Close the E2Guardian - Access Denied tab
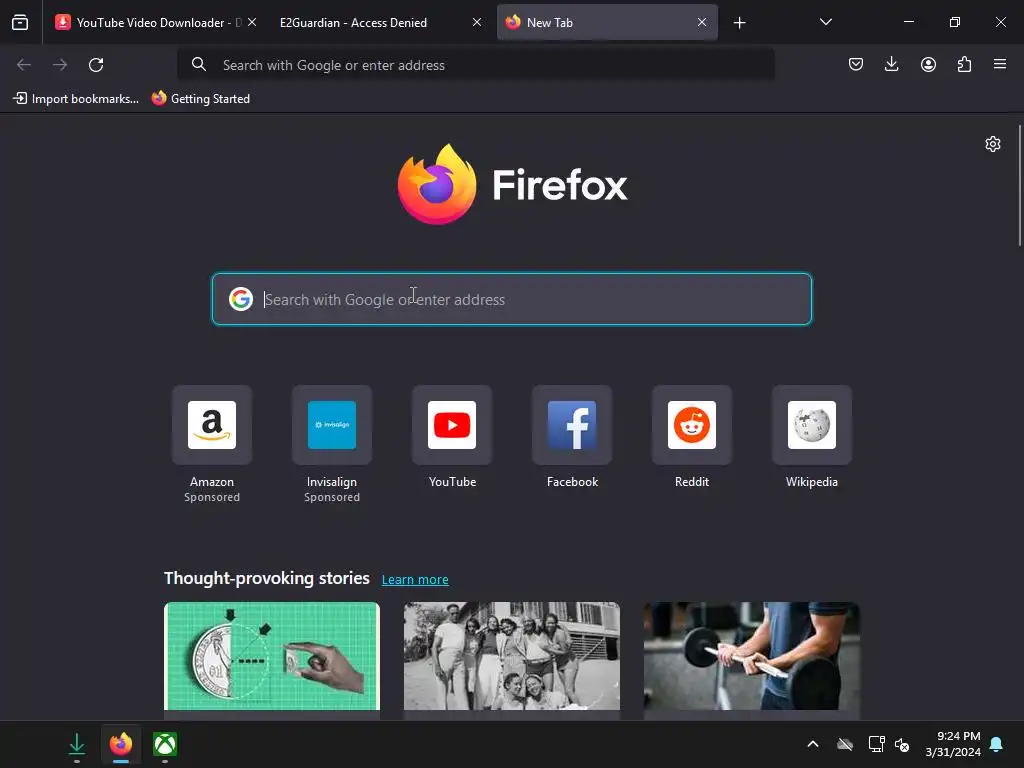Viewport: 1024px width, 768px height. click(x=477, y=22)
